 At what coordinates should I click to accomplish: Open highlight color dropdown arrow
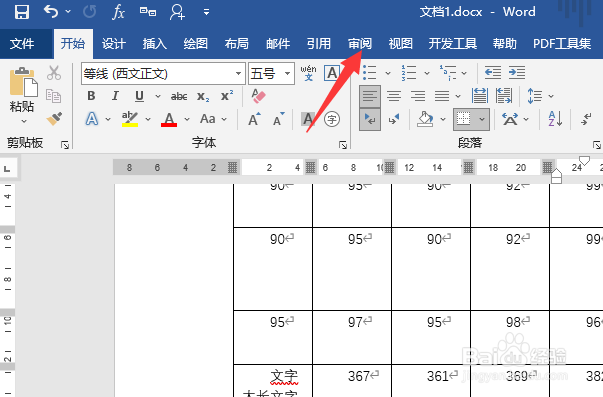click(148, 120)
